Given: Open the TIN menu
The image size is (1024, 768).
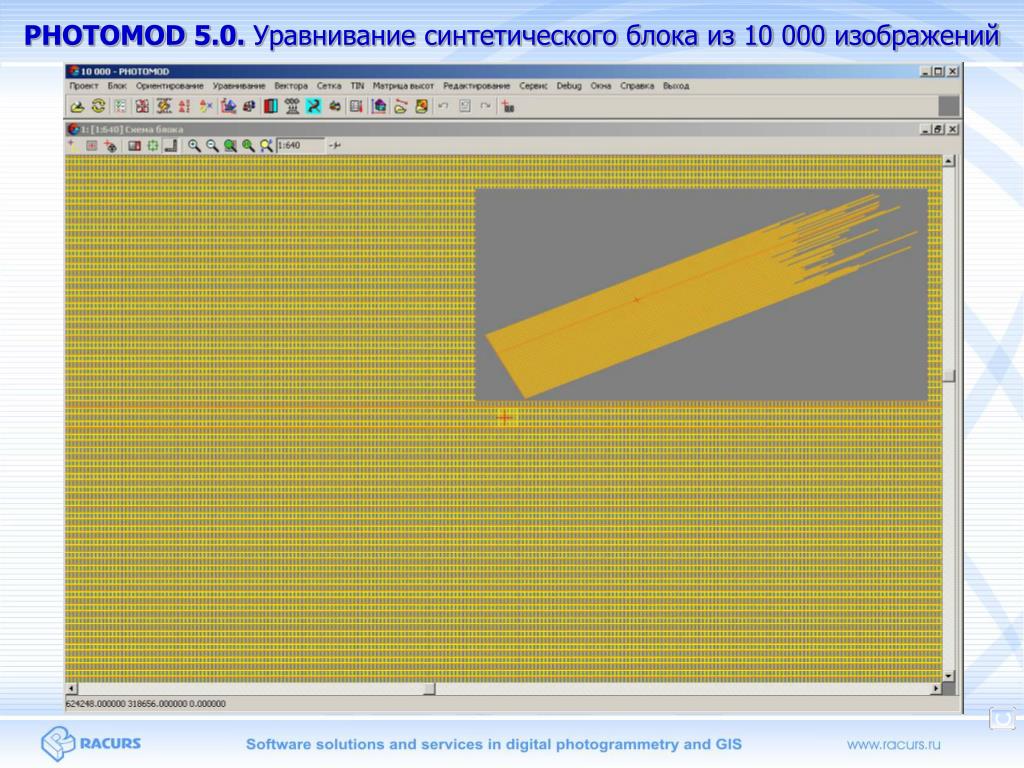Looking at the screenshot, I should pos(357,86).
